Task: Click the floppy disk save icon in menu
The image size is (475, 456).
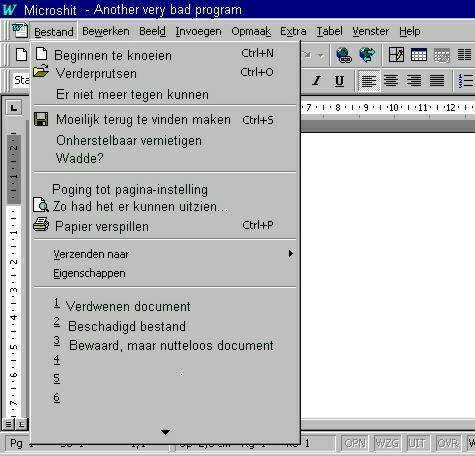Action: (x=41, y=119)
